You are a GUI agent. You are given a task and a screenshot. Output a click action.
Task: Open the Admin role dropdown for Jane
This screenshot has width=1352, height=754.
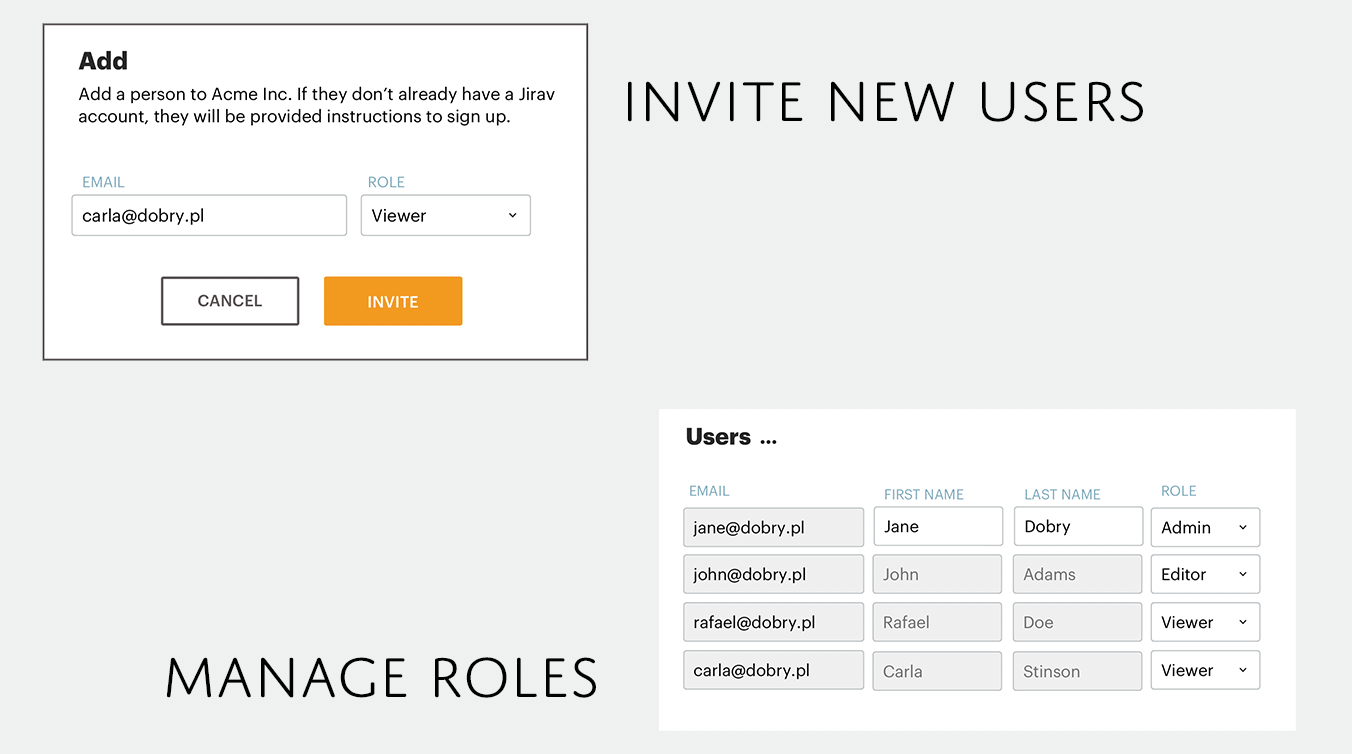click(x=1205, y=527)
